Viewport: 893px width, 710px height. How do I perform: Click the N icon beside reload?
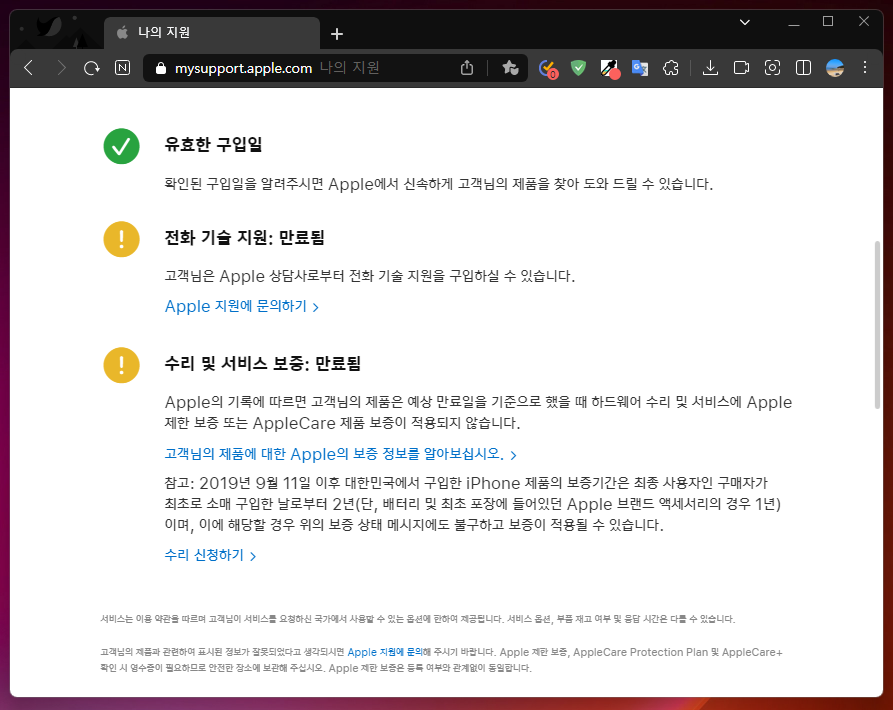[122, 68]
